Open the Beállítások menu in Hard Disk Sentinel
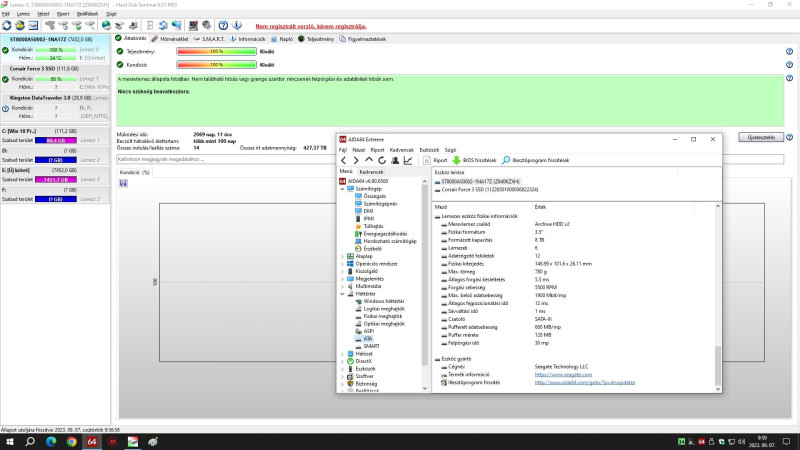The height and width of the screenshot is (450, 800). 87,14
